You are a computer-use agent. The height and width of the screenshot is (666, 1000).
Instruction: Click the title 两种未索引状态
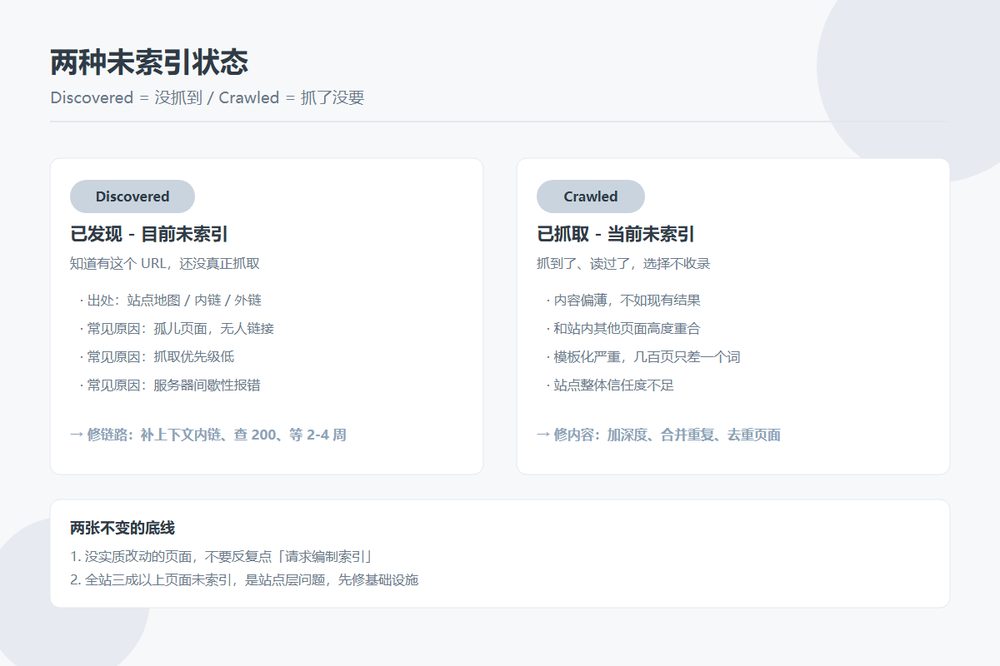149,63
